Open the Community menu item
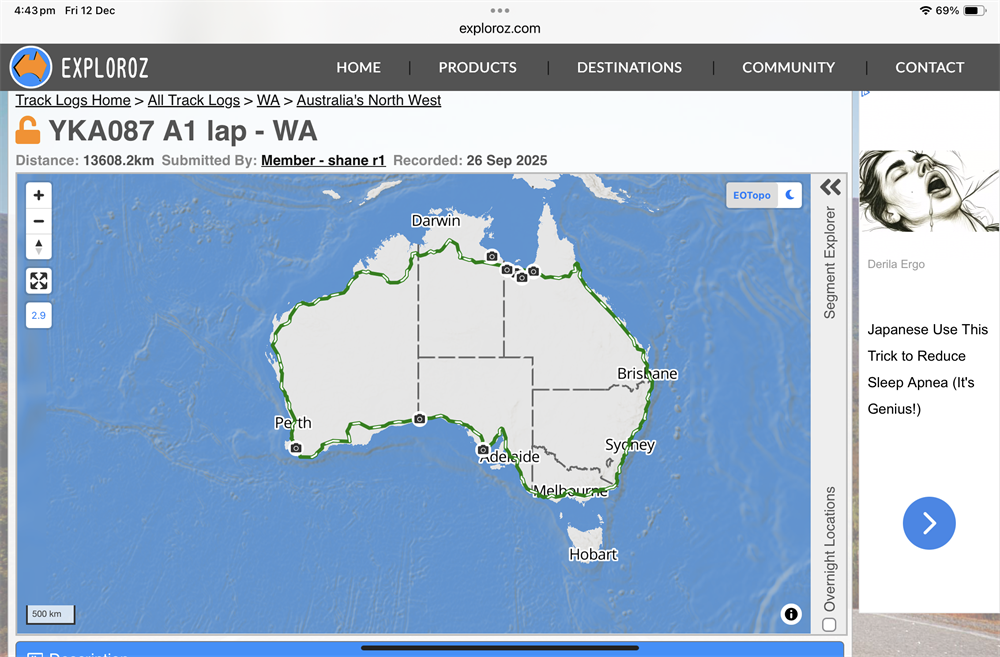 click(x=788, y=68)
